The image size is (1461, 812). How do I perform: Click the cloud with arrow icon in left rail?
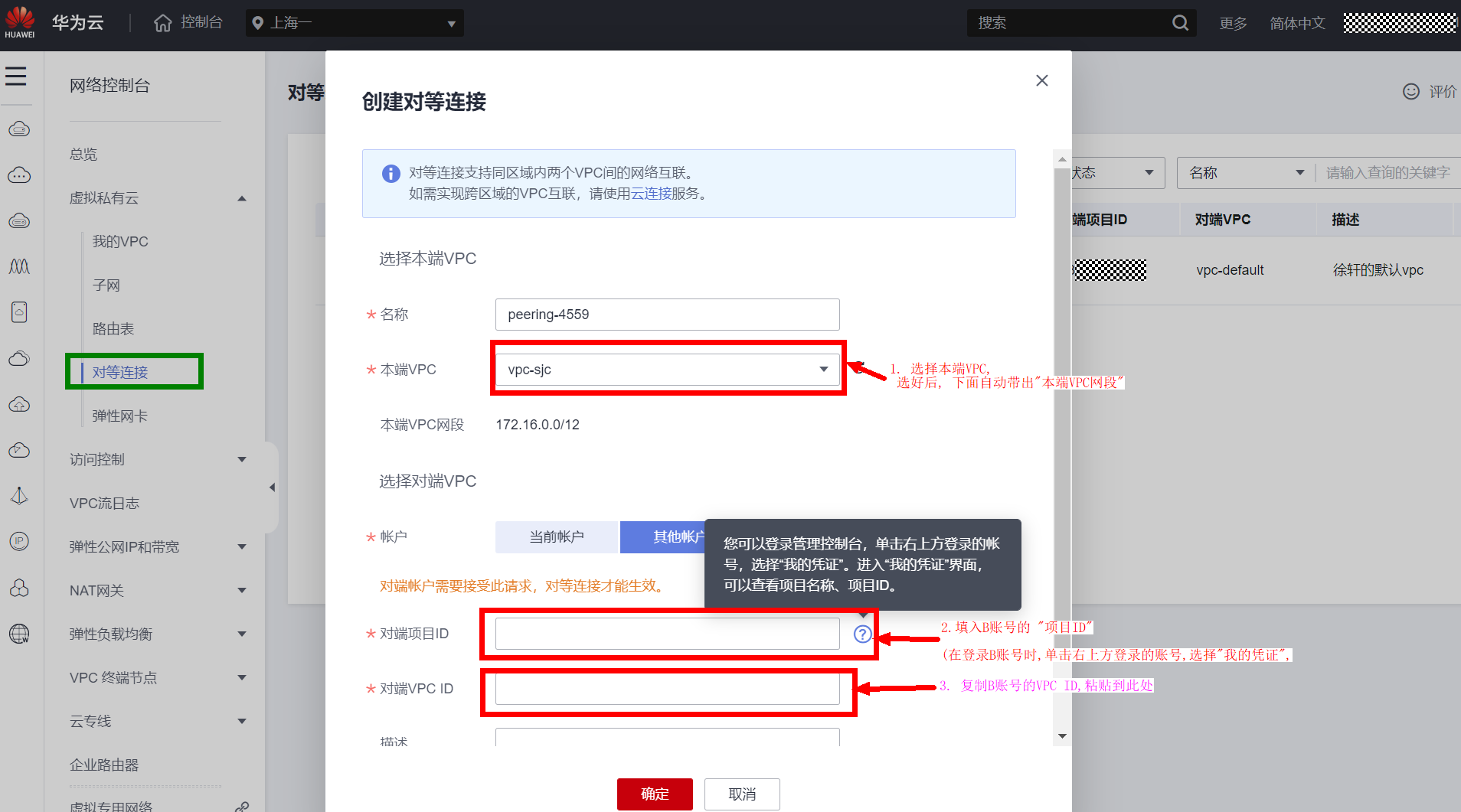tap(19, 450)
